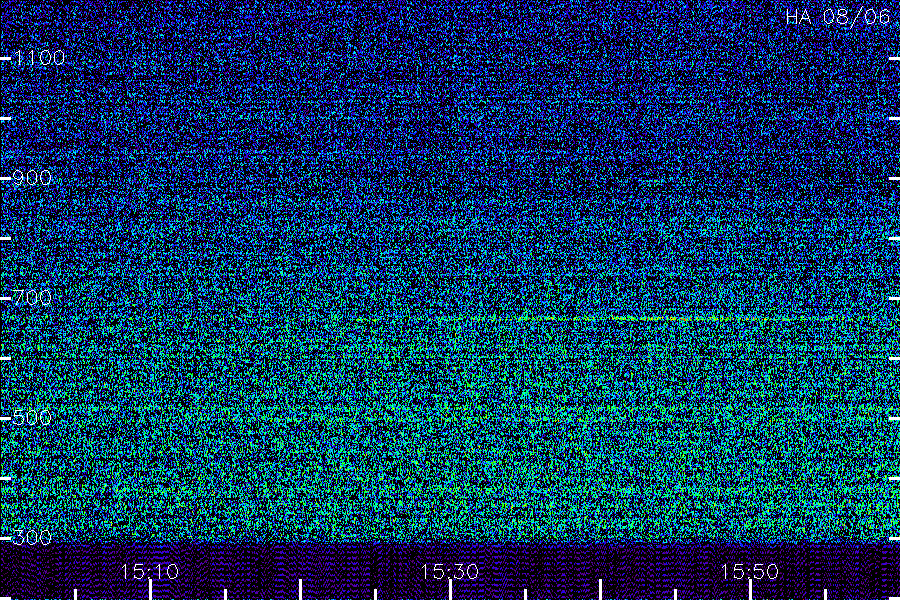Click the 15:50 time axis label
Screen dimensions: 900x600
749,572
